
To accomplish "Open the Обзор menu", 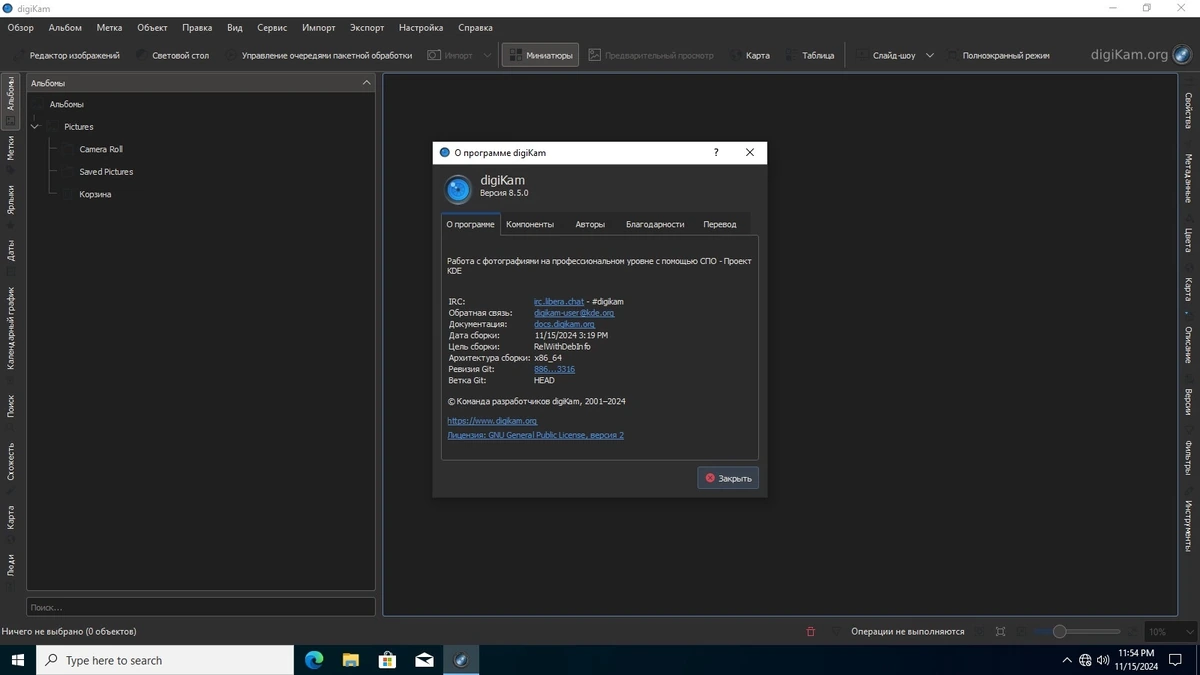I will click(20, 28).
